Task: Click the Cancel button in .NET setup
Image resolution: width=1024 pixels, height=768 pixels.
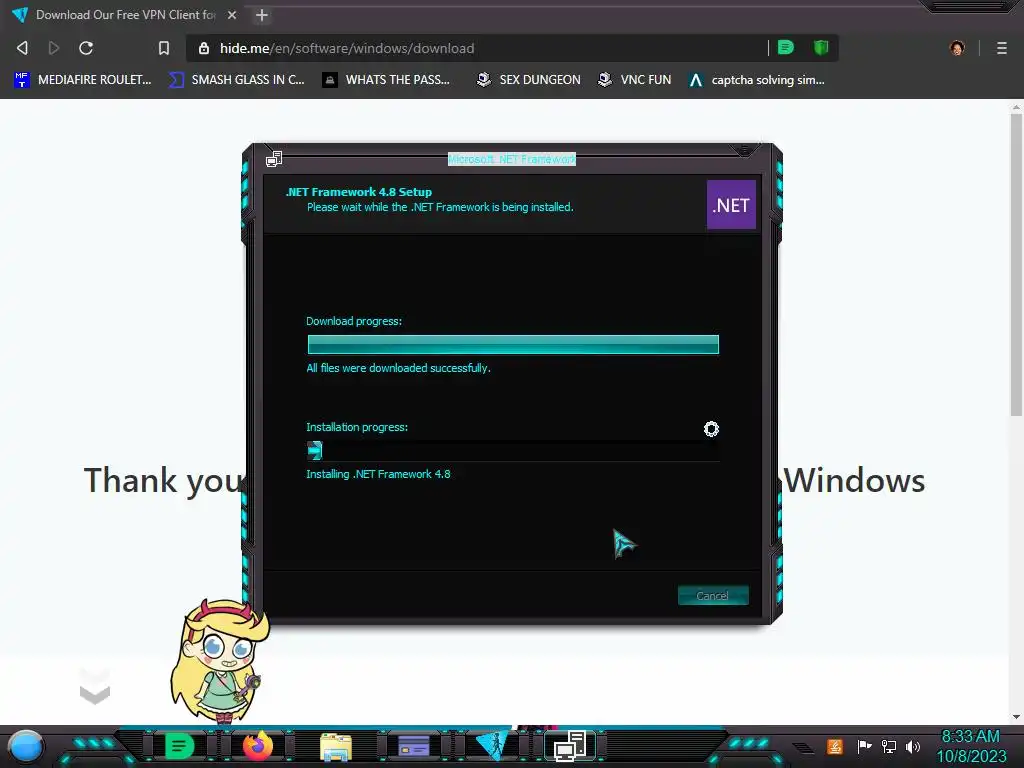Action: point(712,596)
